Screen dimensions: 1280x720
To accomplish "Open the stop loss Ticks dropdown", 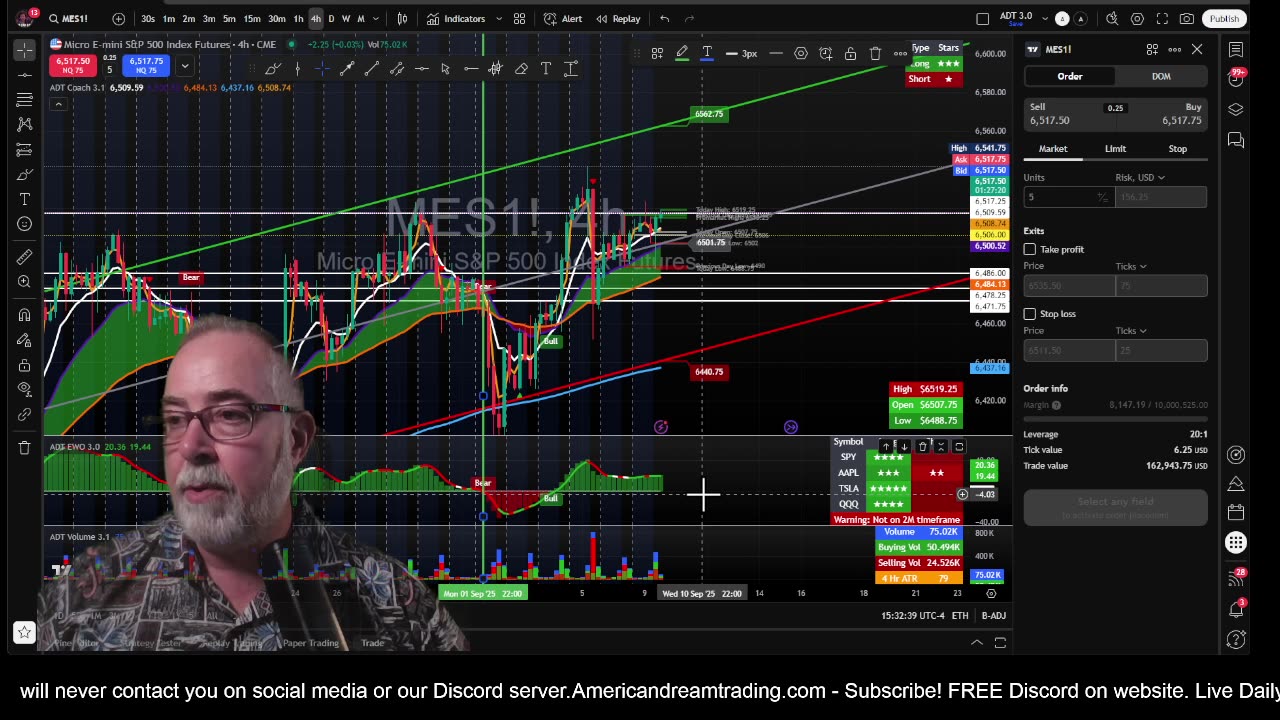I will tap(1131, 330).
